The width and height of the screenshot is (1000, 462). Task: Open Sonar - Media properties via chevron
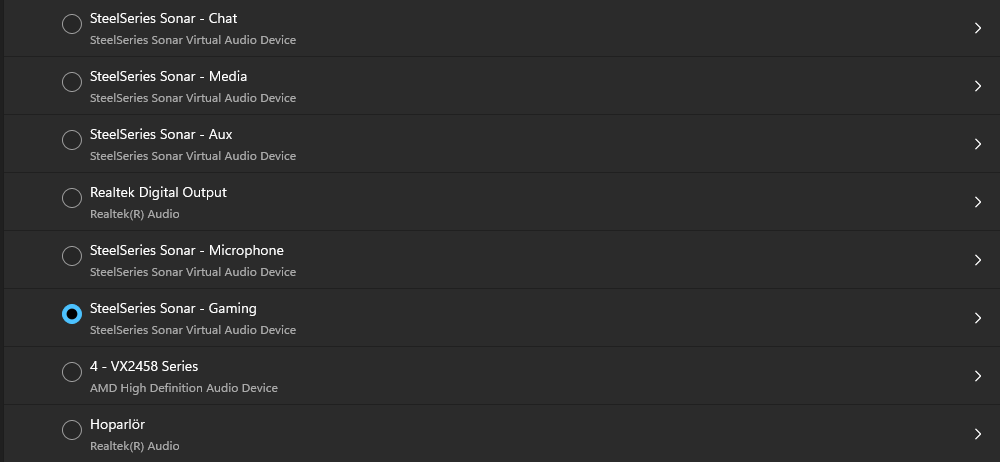tap(978, 86)
